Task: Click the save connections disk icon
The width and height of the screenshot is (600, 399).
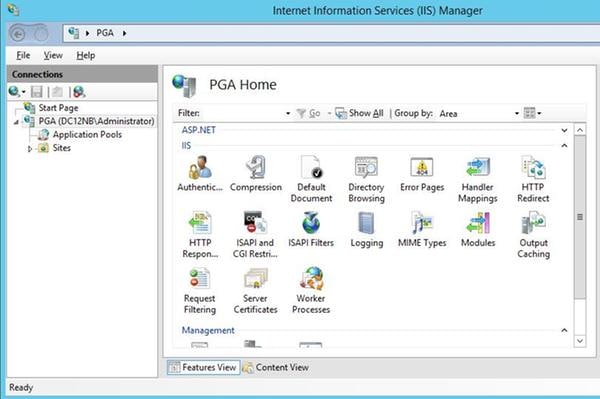Action: pyautogui.click(x=37, y=91)
